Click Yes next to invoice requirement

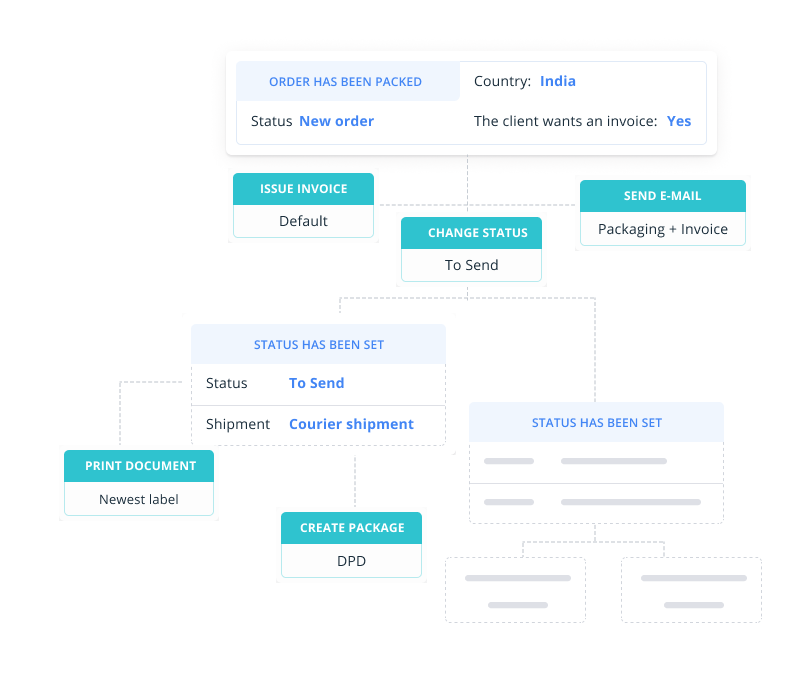tap(679, 121)
